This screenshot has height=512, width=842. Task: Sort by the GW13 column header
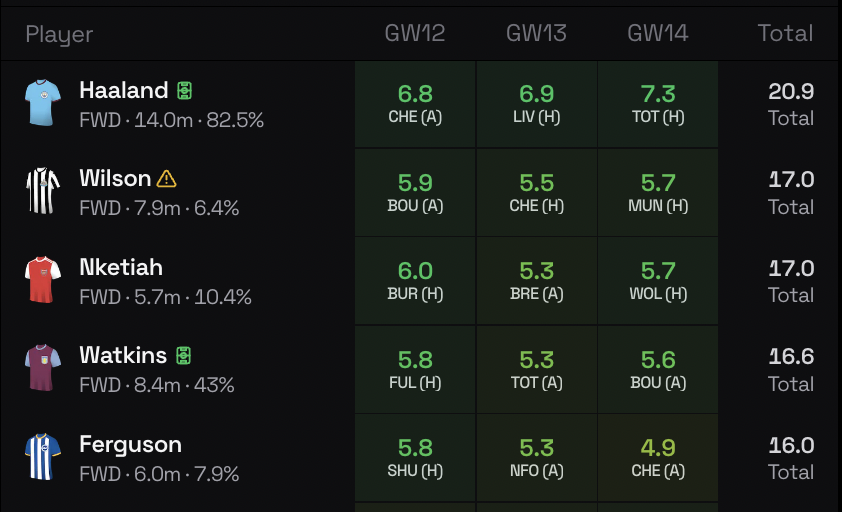click(536, 33)
